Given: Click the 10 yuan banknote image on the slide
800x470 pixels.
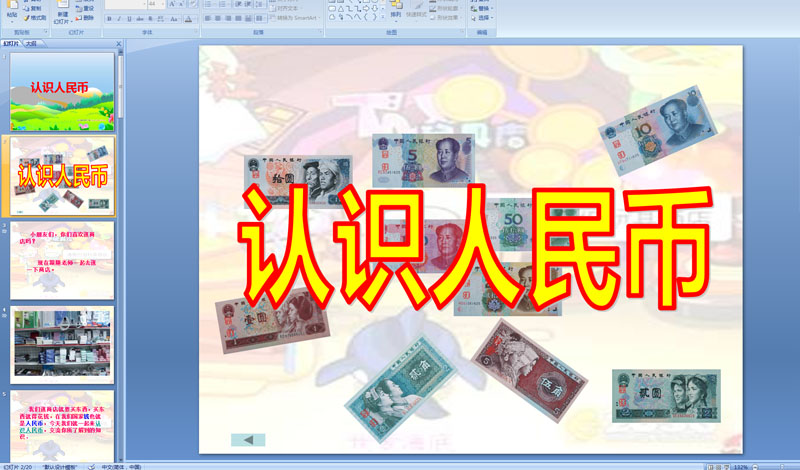Looking at the screenshot, I should pos(658,131).
